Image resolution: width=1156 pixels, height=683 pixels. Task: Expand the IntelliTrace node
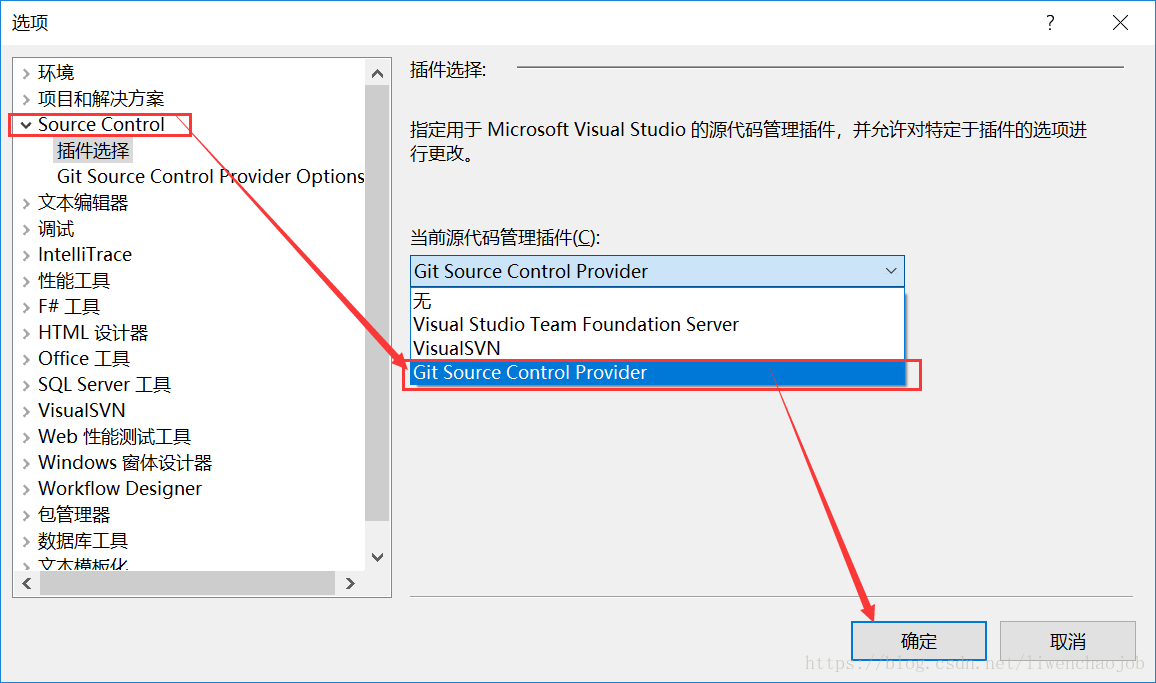point(27,255)
